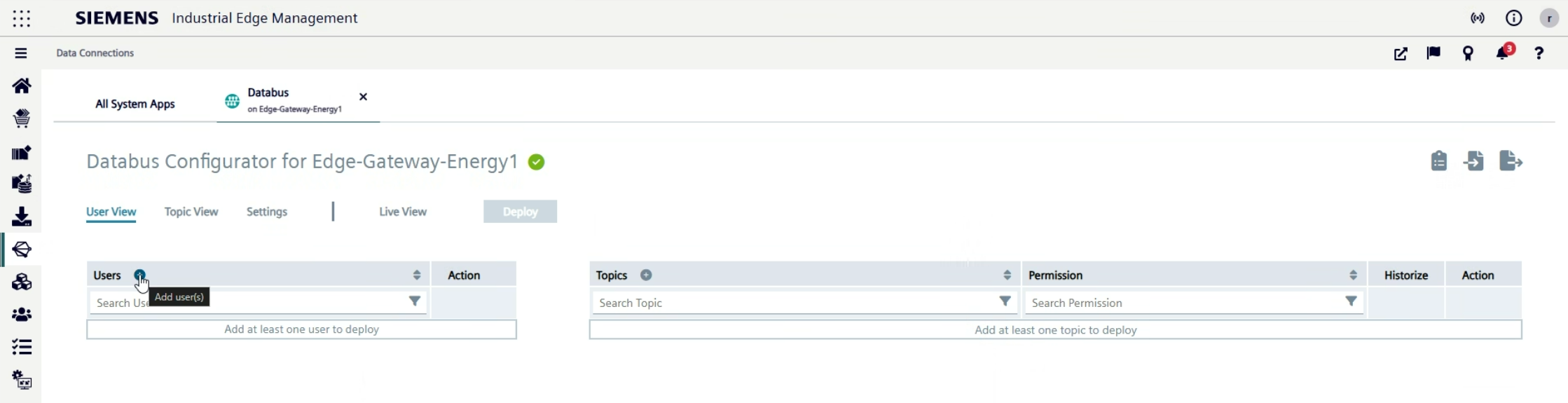Click the add topic plus icon
Image resolution: width=1568 pixels, height=403 pixels.
646,275
